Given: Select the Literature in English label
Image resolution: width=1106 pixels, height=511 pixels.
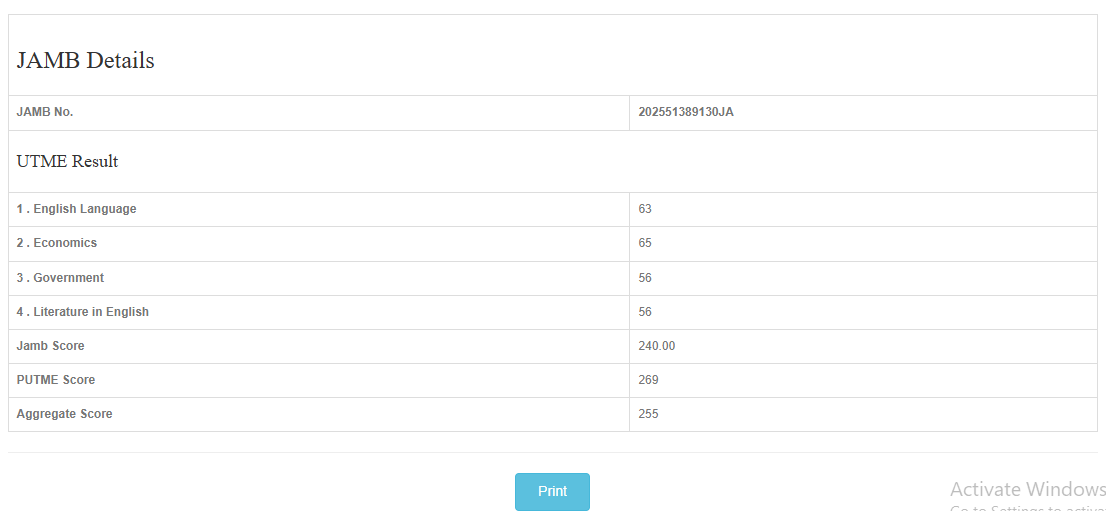Looking at the screenshot, I should [x=83, y=312].
